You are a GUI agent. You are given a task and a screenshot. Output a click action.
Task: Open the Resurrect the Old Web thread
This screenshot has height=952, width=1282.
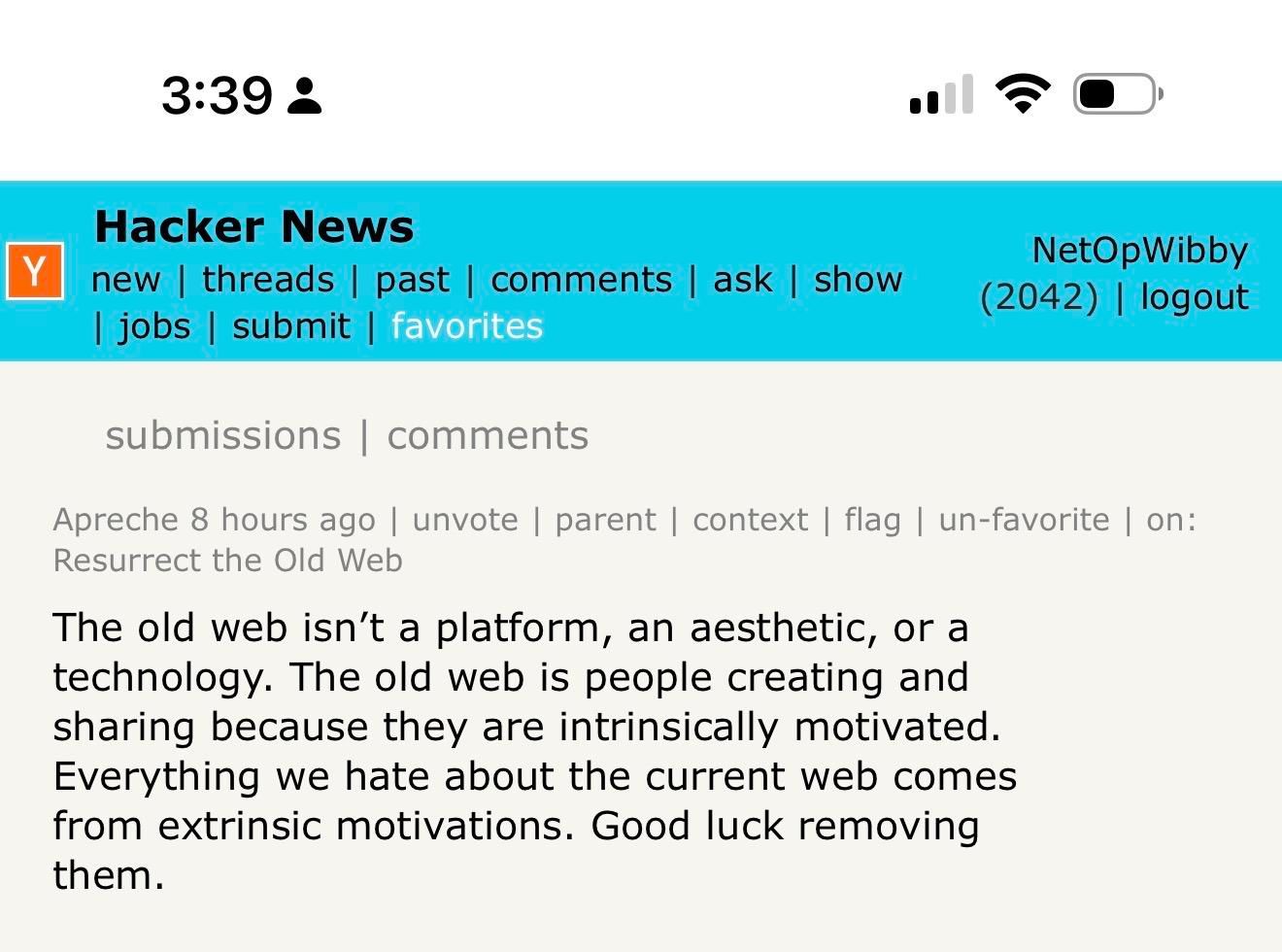tap(227, 561)
